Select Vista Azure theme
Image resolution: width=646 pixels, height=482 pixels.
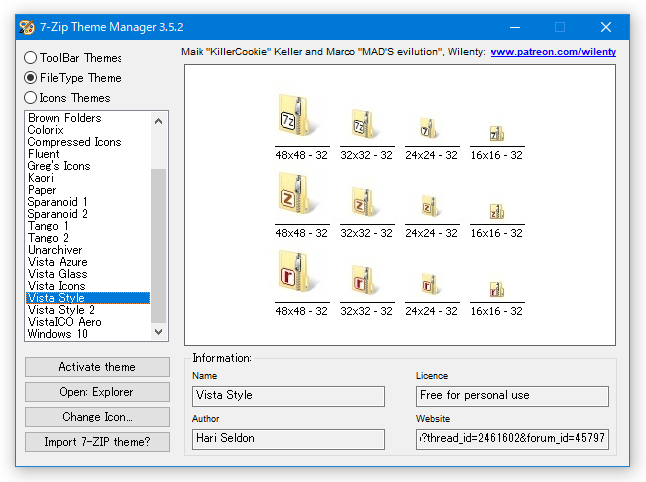click(x=88, y=262)
